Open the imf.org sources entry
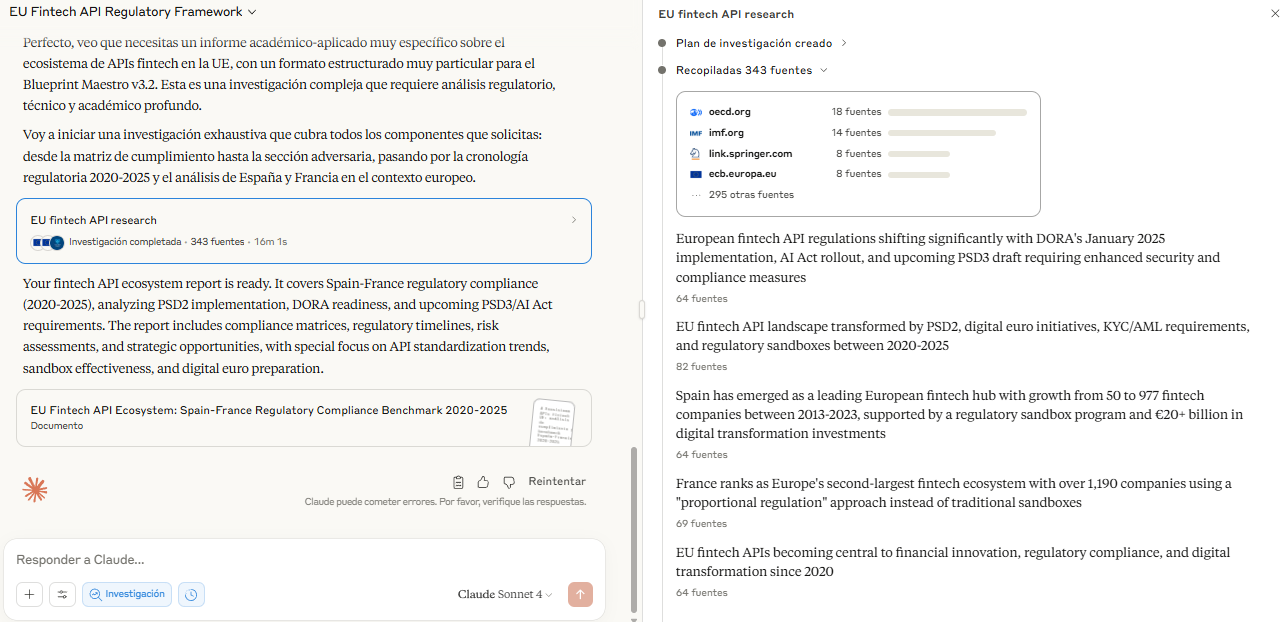 click(x=726, y=133)
